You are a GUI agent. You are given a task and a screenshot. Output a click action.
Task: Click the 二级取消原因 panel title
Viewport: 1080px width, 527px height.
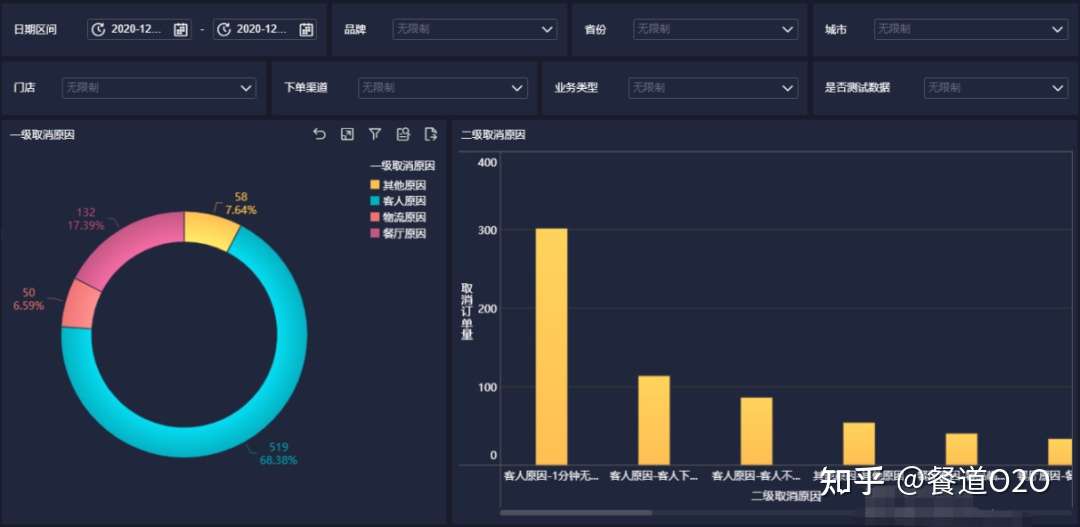(x=493, y=135)
